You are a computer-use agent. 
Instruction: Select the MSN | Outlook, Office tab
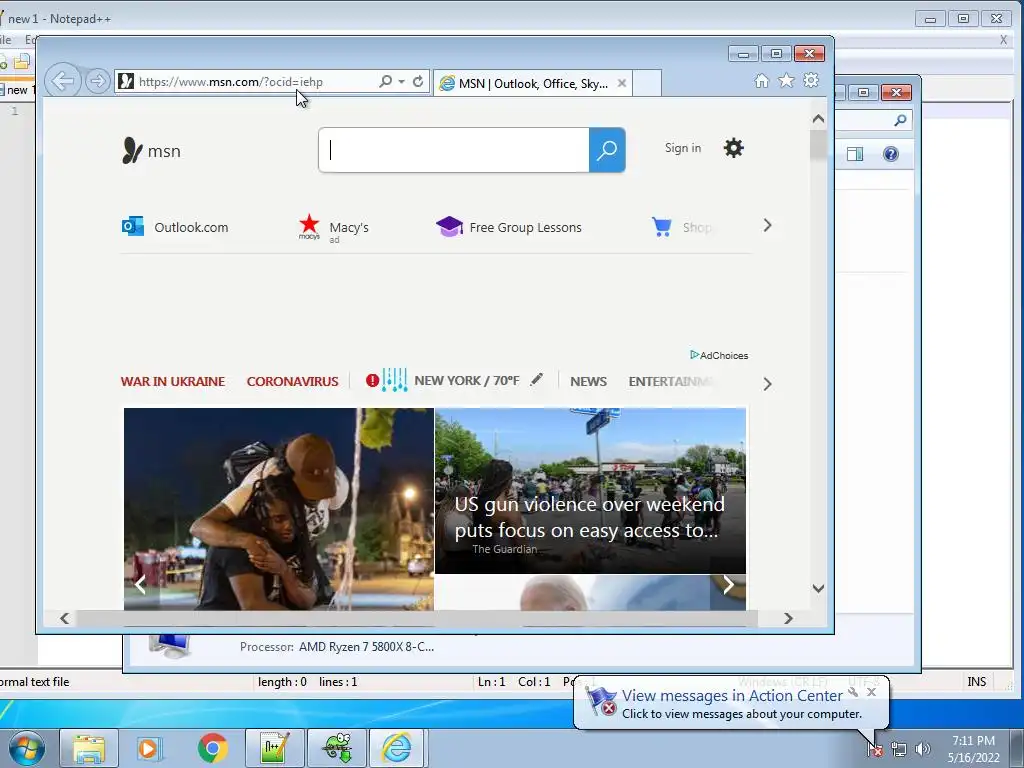click(532, 84)
